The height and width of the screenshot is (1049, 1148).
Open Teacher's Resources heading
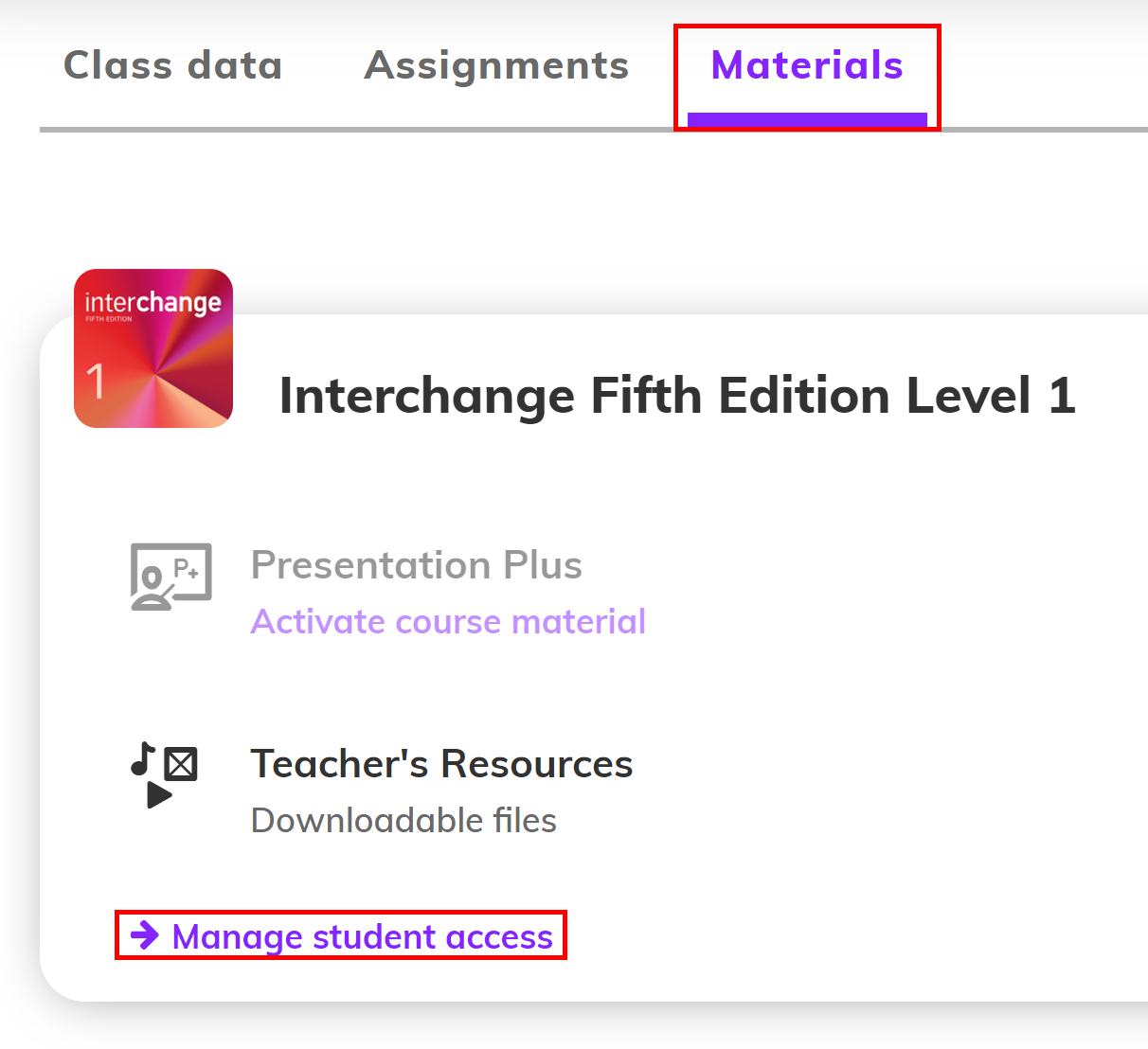click(441, 764)
